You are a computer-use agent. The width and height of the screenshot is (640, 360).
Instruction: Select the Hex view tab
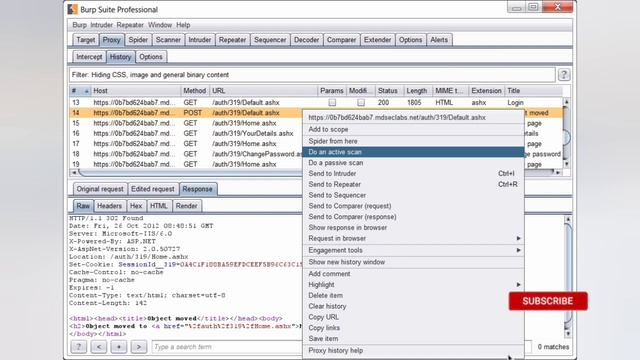pyautogui.click(x=136, y=206)
